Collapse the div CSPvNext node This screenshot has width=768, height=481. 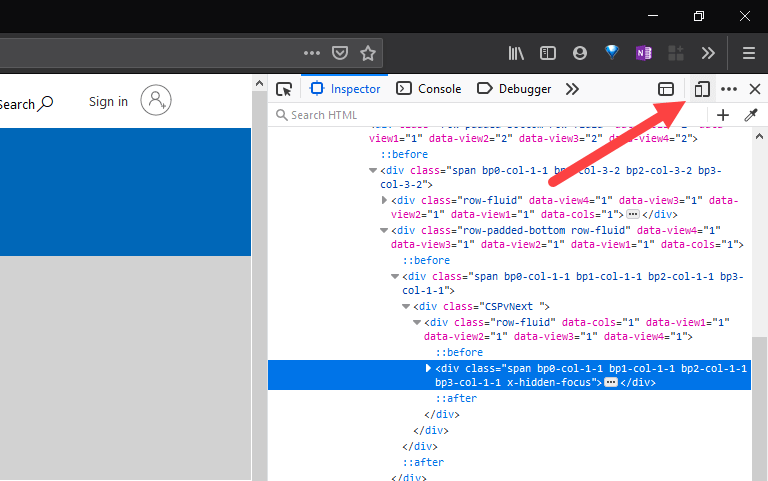coord(406,307)
